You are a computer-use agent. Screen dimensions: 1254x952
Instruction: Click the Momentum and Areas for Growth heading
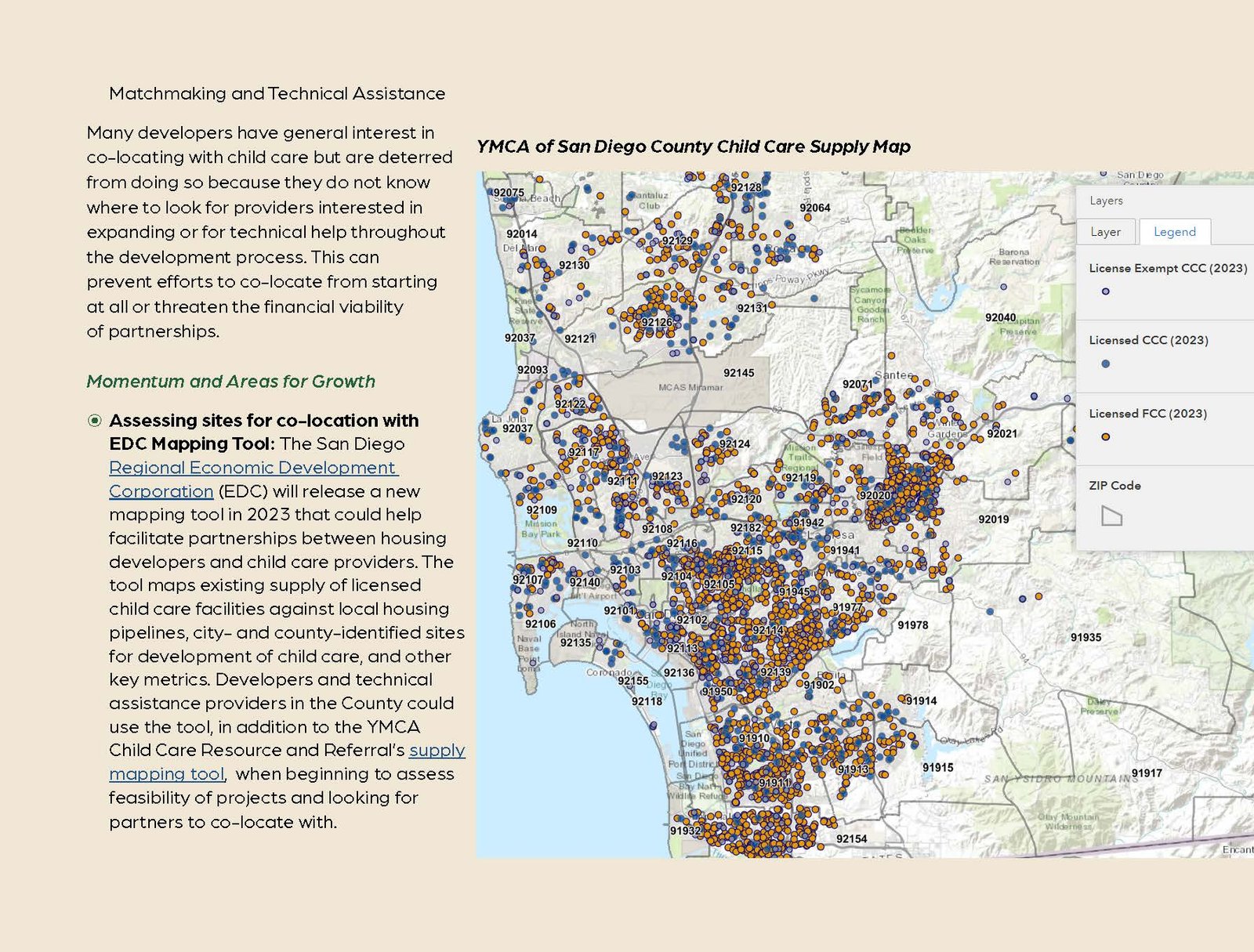click(x=230, y=382)
